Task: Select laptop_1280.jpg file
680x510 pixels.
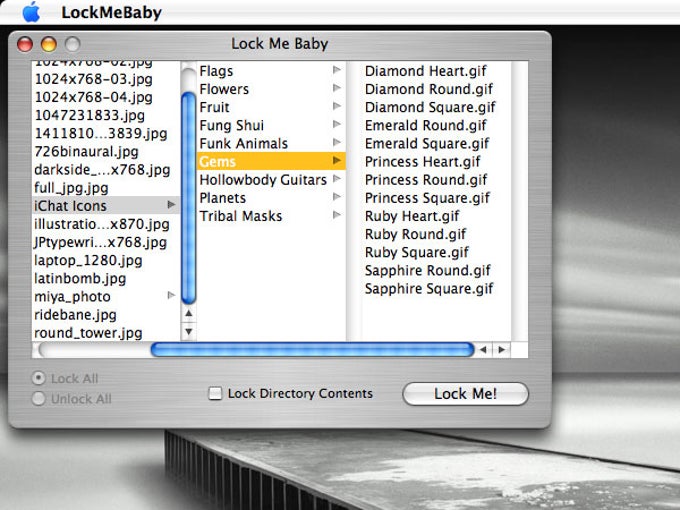Action: (x=88, y=261)
